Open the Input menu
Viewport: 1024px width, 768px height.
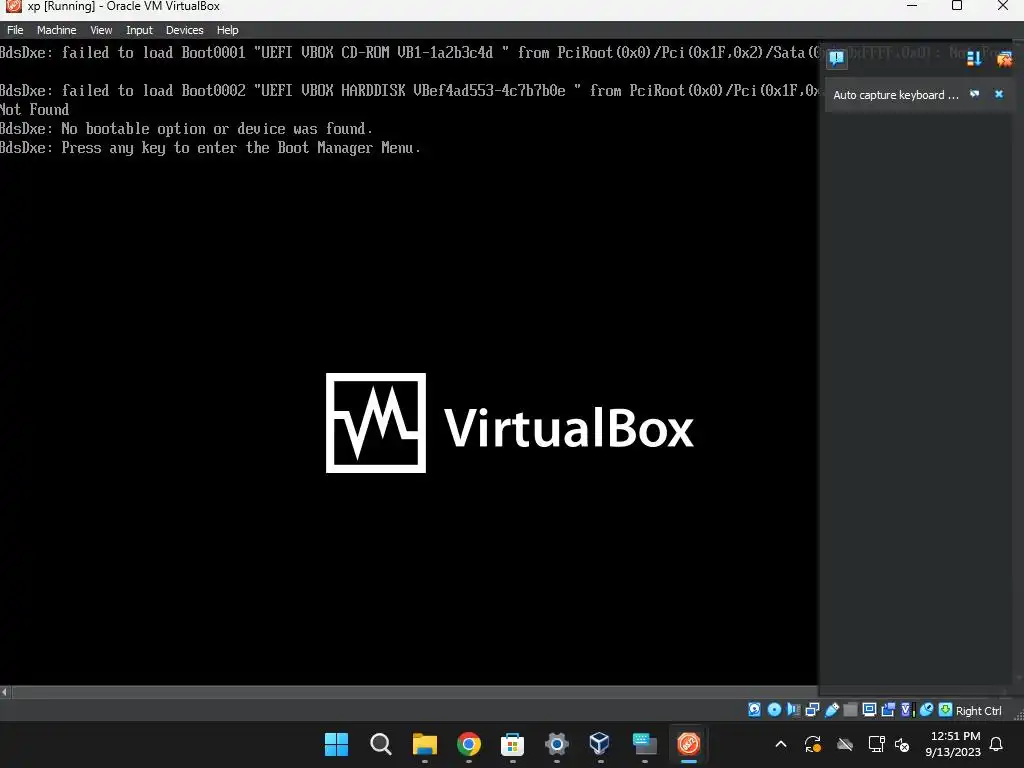point(139,30)
